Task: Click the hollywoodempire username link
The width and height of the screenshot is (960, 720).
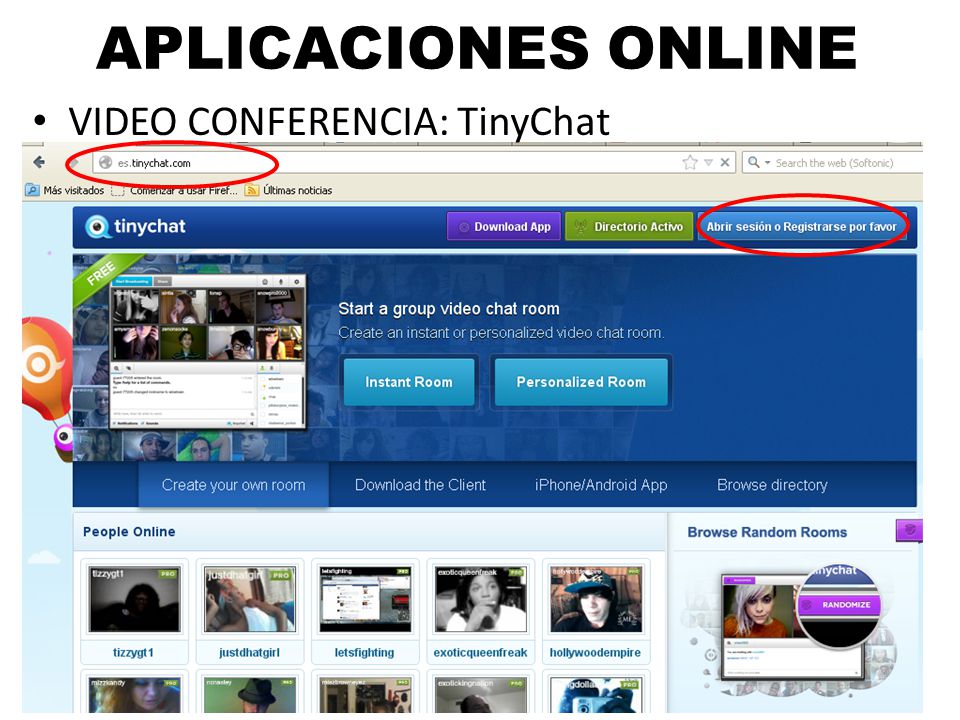Action: (595, 653)
